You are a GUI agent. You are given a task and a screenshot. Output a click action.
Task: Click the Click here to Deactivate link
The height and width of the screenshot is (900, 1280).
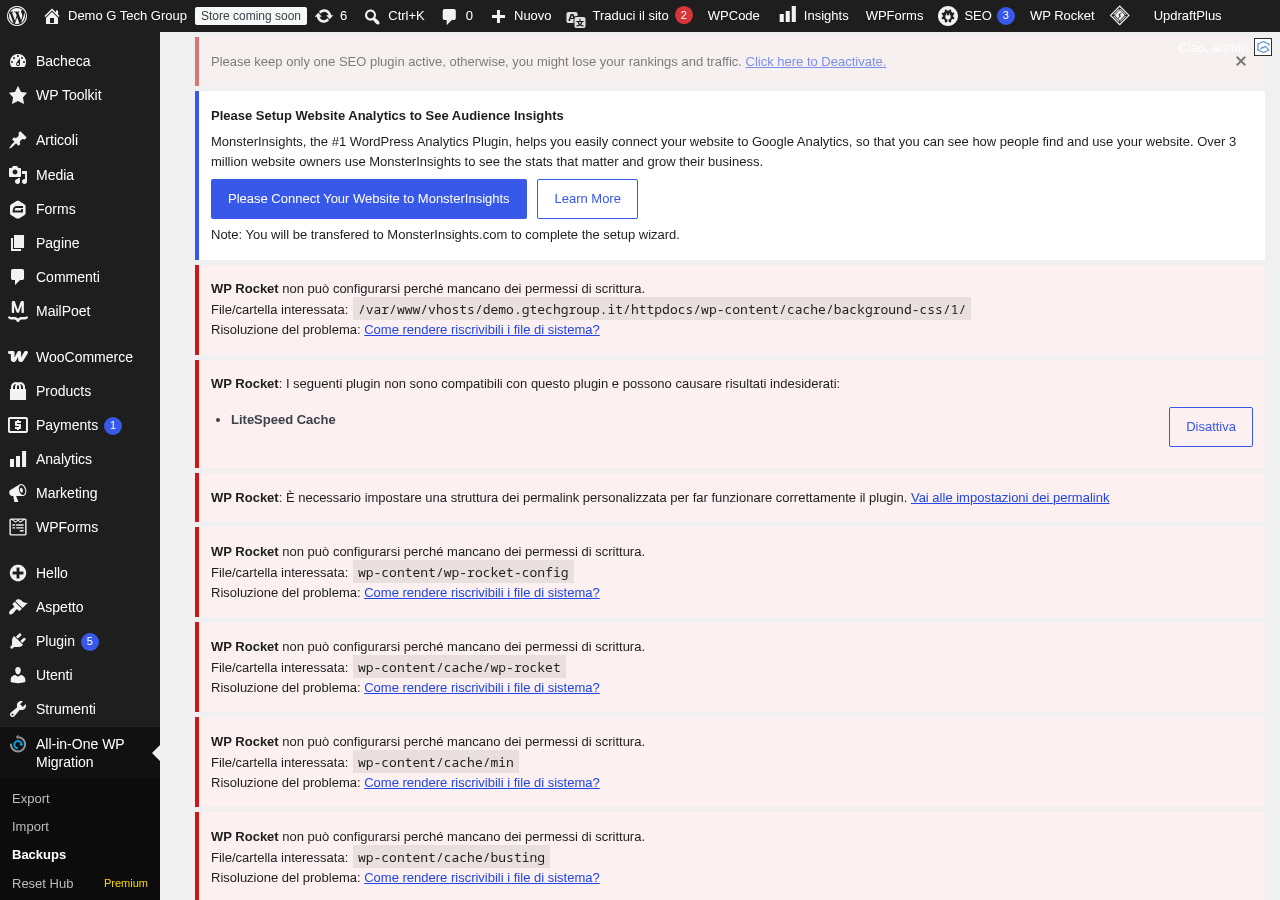tap(816, 61)
